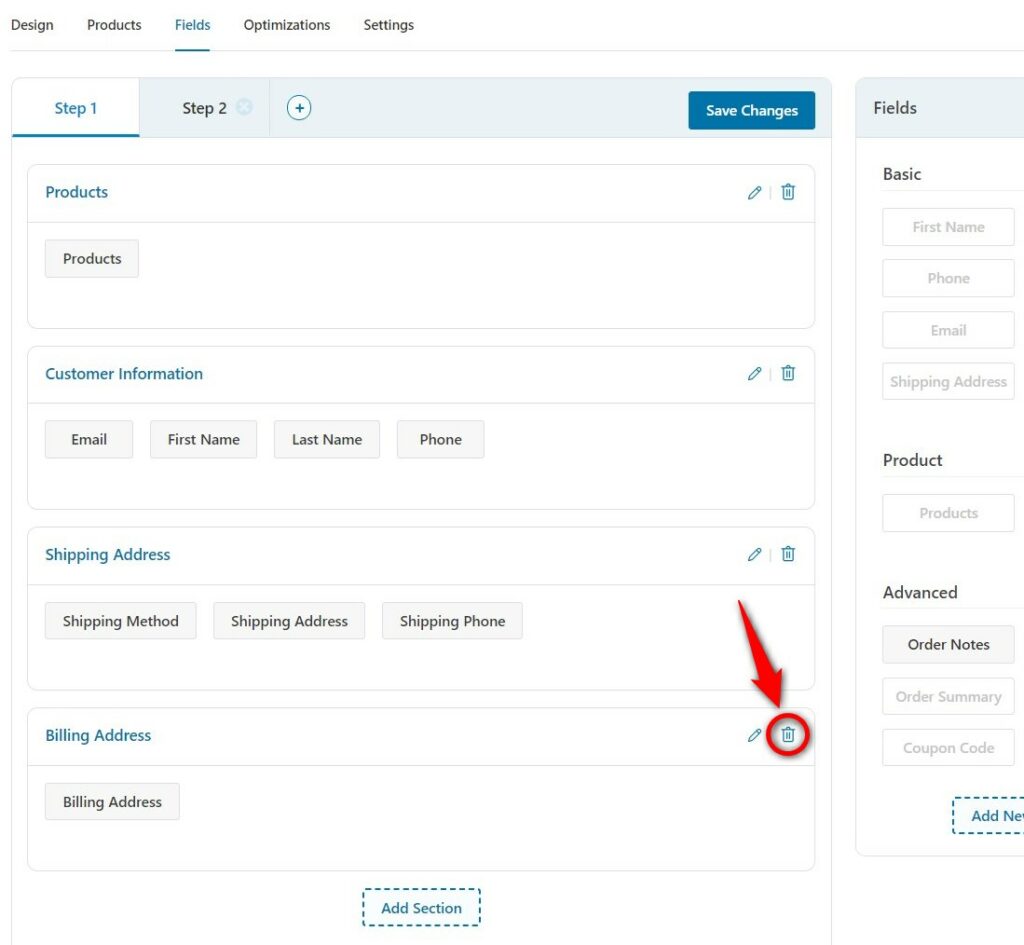This screenshot has height=945, width=1024.
Task: Click the Products section heading
Action: coord(76,192)
